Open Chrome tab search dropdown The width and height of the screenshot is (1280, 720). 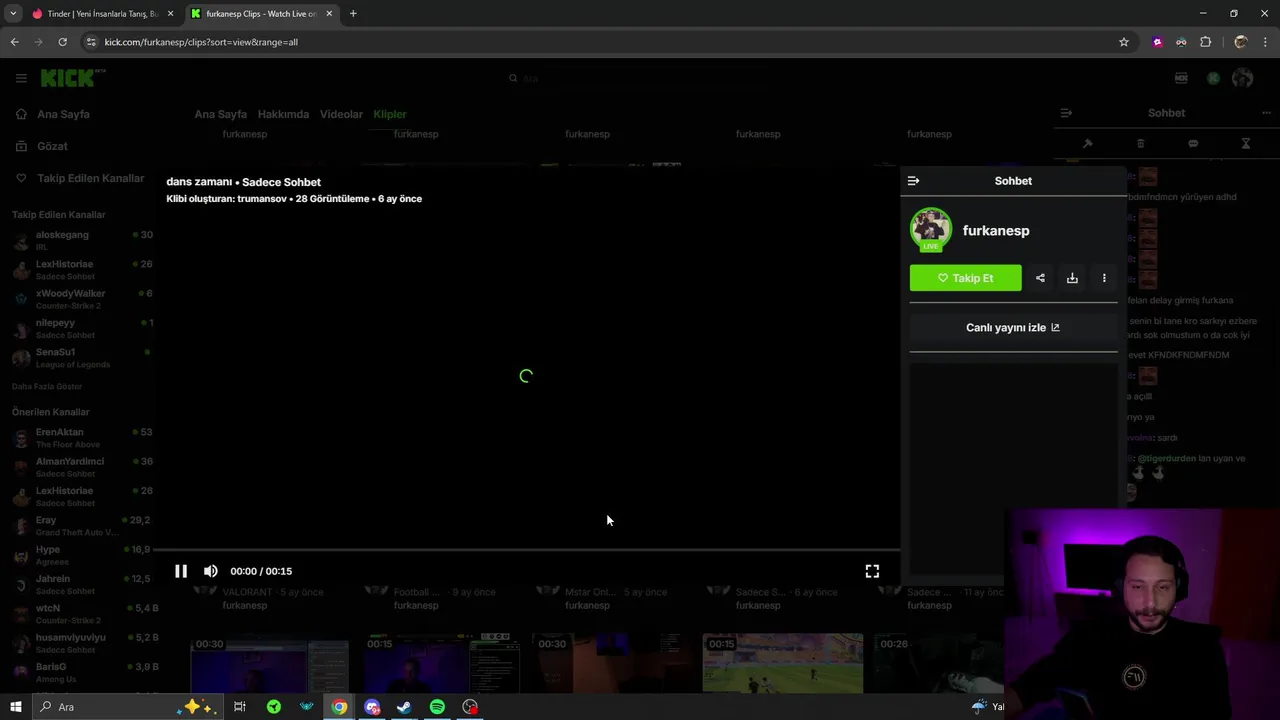[13, 13]
